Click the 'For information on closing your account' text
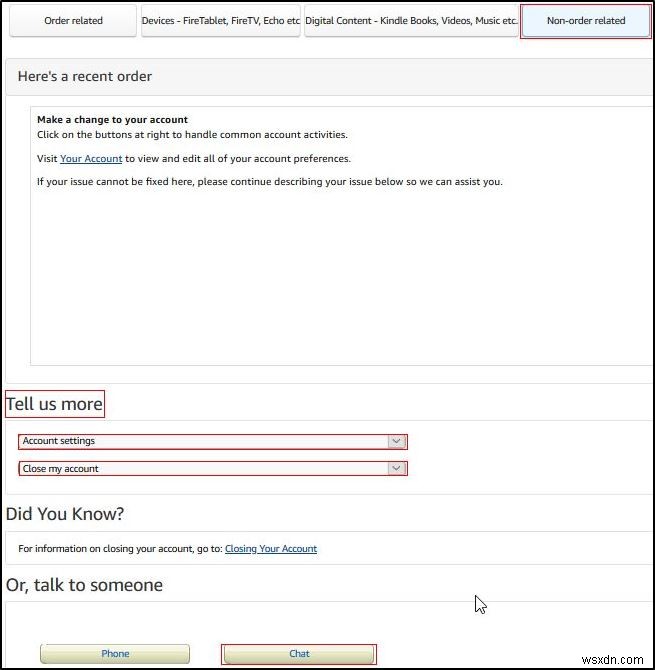 [x=120, y=548]
